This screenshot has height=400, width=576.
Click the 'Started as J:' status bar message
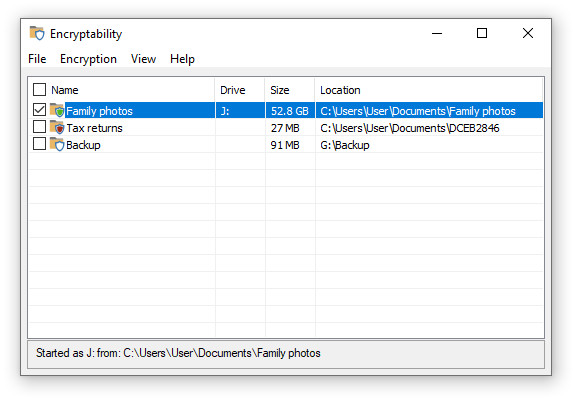click(x=178, y=353)
